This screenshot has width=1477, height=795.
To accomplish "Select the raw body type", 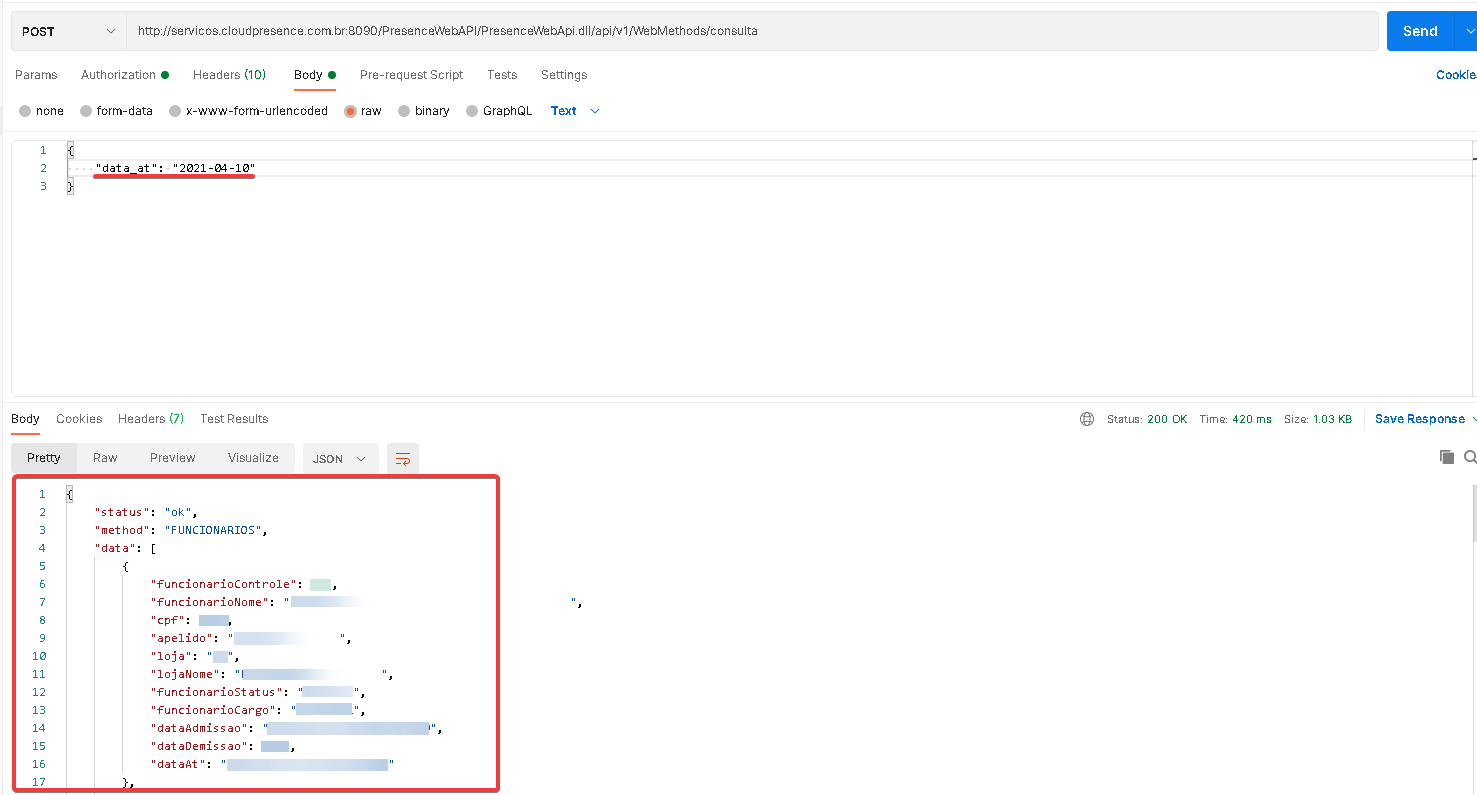I will pos(363,111).
